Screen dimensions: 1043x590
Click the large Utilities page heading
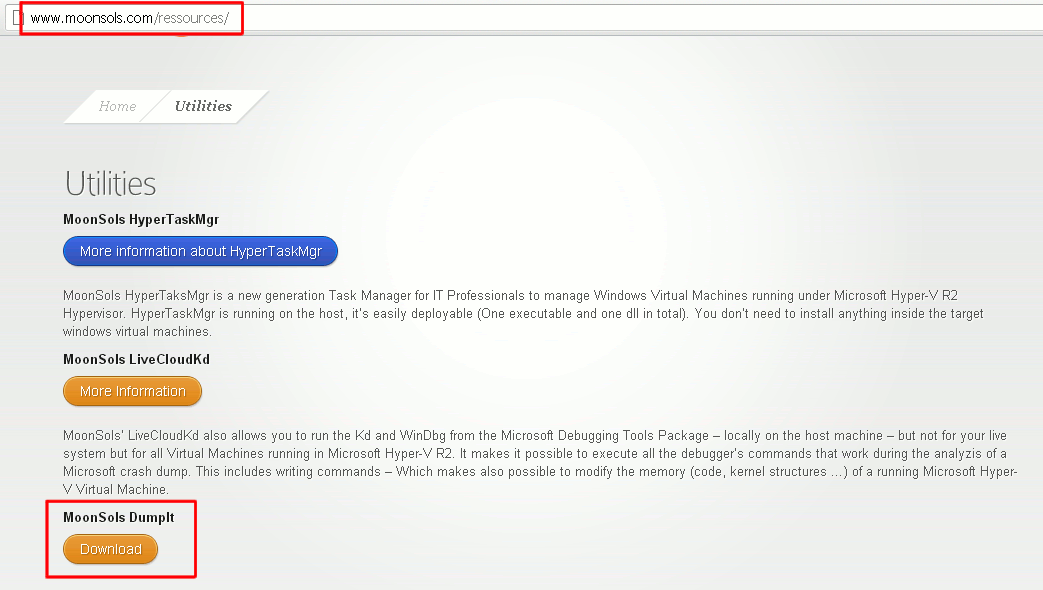tap(110, 184)
